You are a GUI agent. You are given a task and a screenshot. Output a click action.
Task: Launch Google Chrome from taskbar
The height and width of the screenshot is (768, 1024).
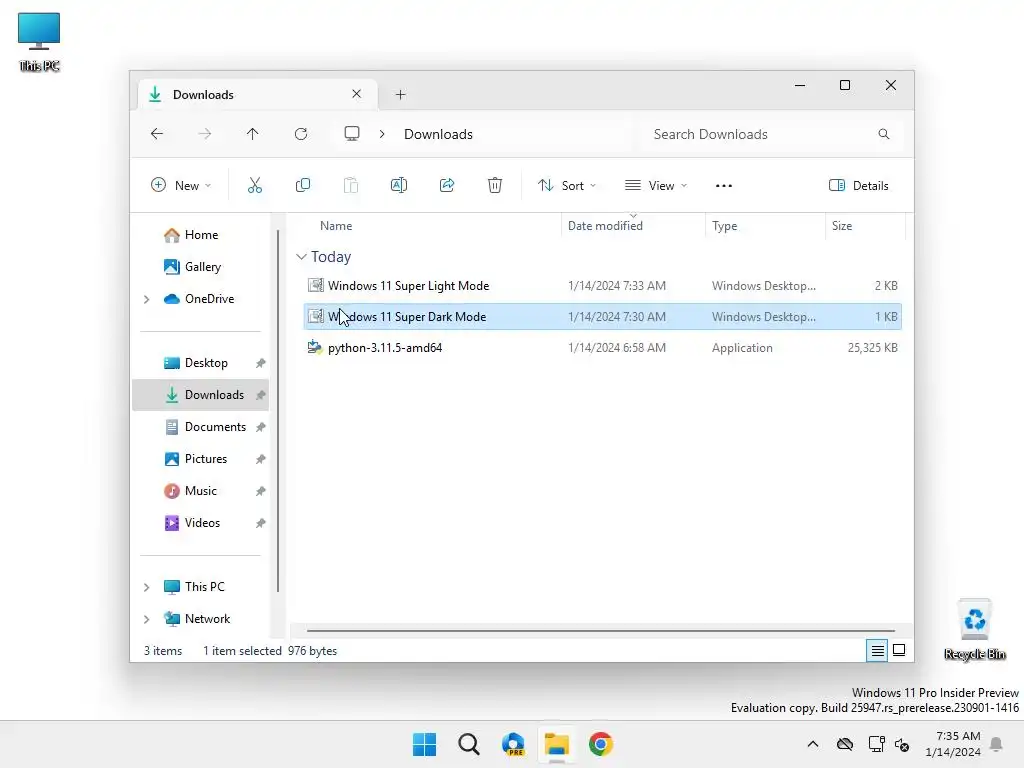click(601, 744)
